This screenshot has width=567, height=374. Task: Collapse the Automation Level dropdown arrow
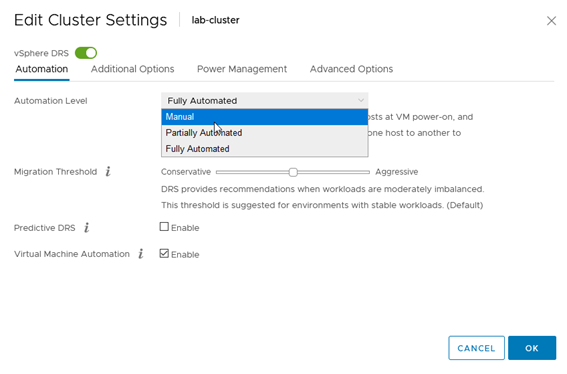point(361,101)
